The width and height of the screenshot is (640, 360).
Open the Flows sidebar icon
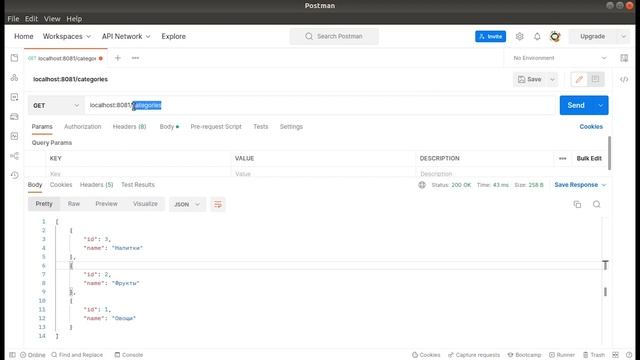tap(14, 156)
